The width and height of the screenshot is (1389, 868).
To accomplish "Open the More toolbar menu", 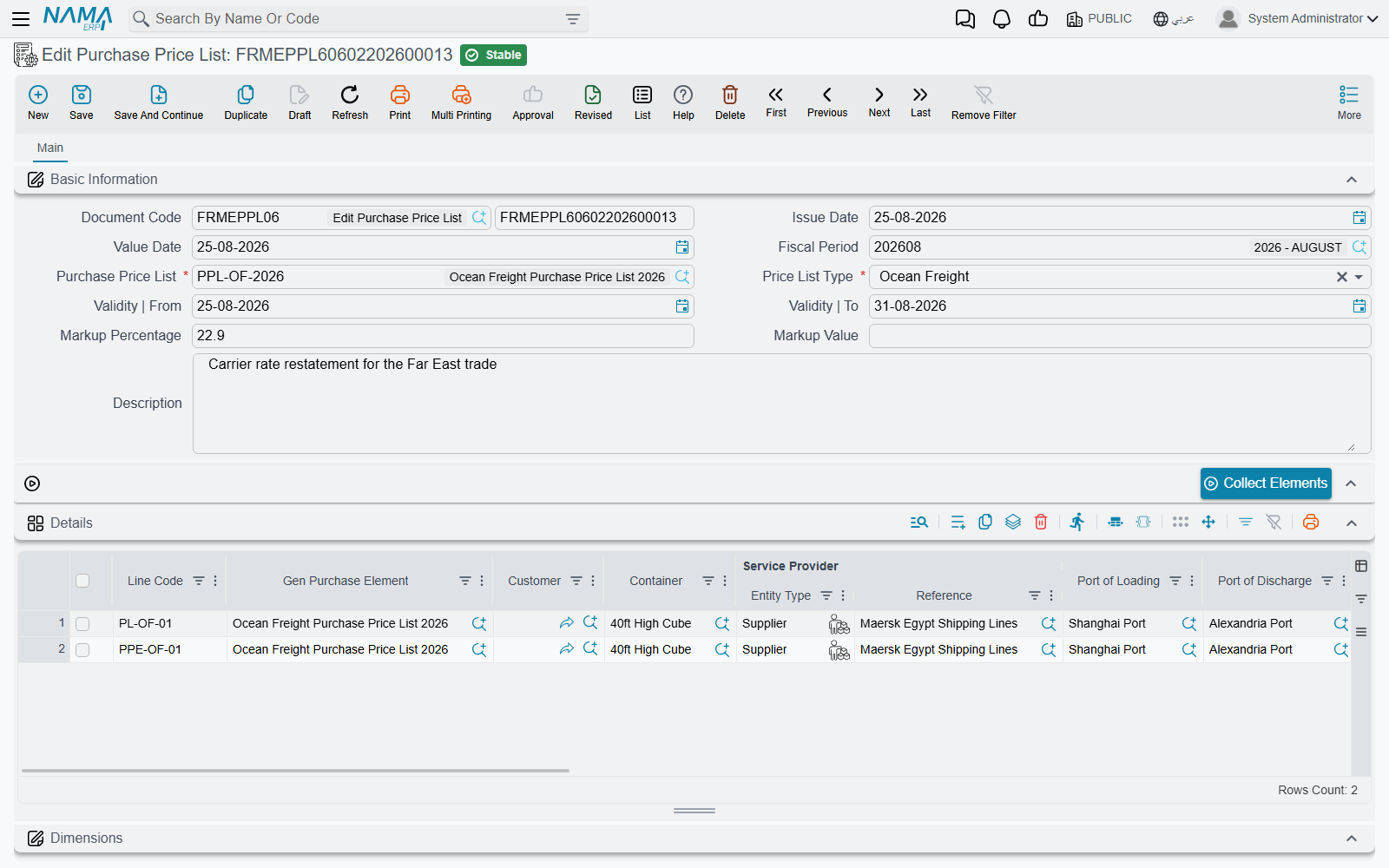I will click(x=1349, y=102).
